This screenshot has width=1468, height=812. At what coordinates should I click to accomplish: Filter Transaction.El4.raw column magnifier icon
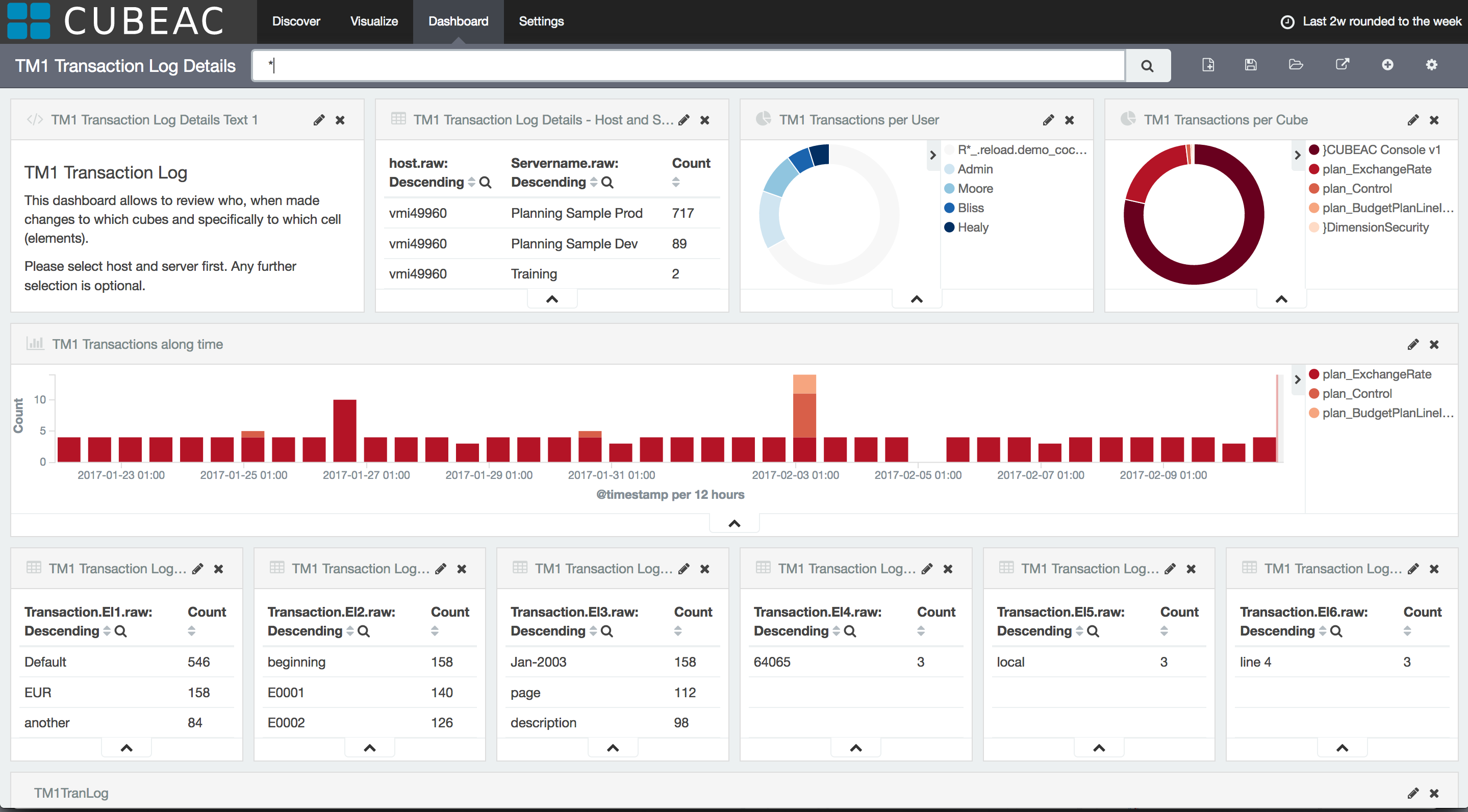(x=850, y=631)
